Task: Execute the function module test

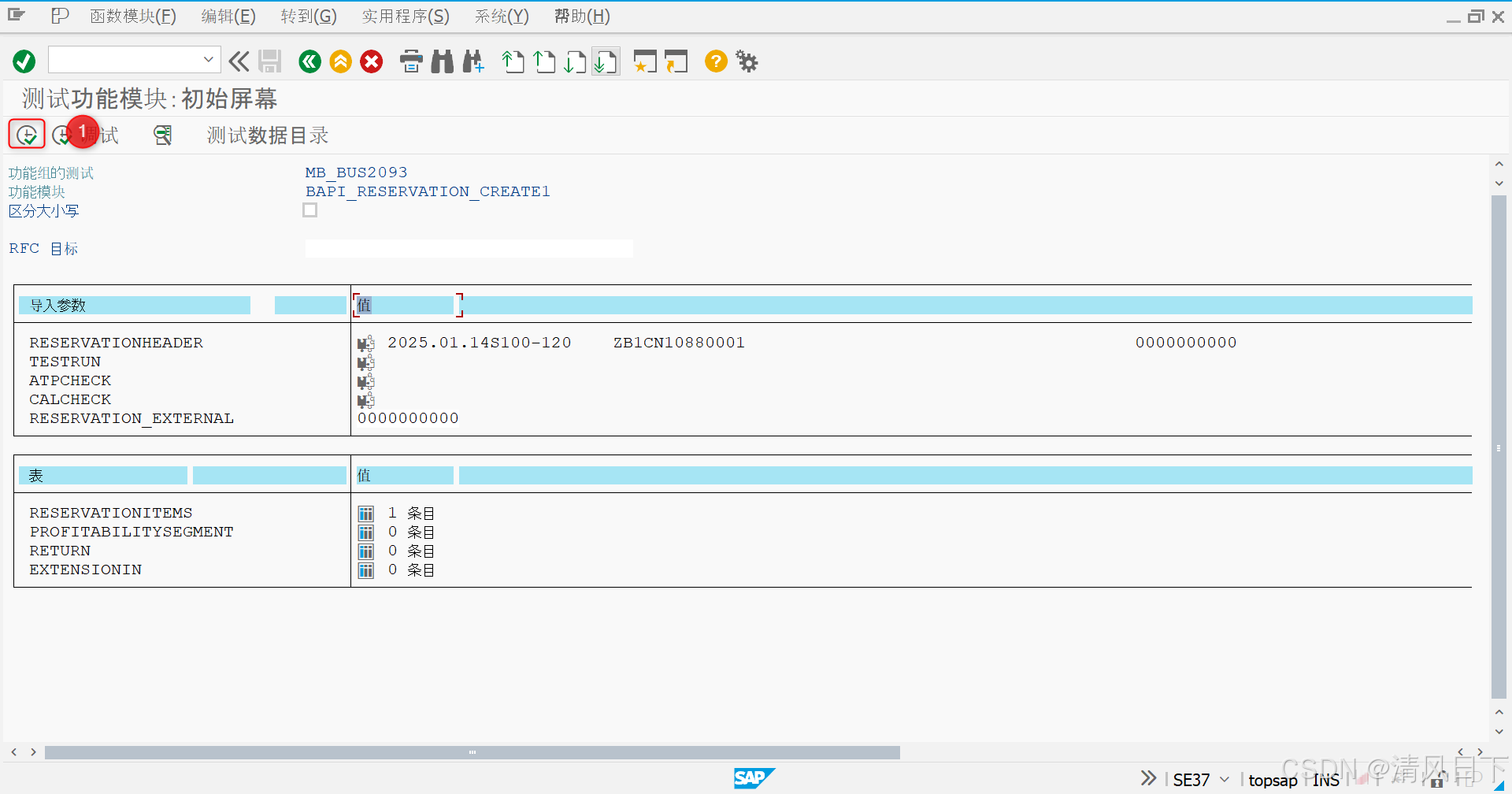Action: (26, 134)
